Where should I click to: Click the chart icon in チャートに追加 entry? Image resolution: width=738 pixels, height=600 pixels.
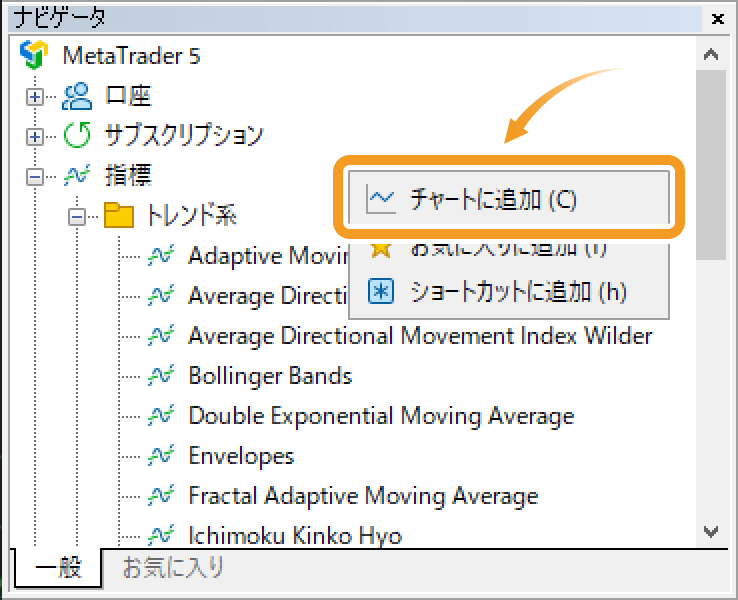380,200
